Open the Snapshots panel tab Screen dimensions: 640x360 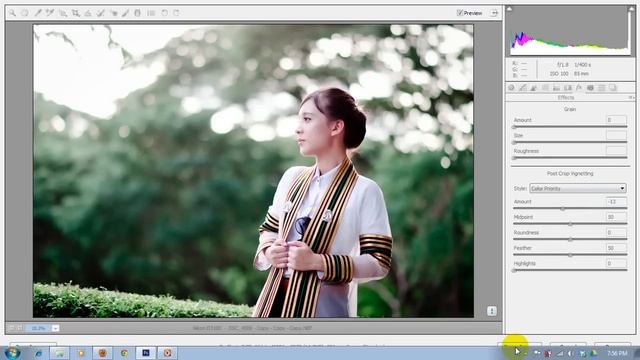point(613,88)
